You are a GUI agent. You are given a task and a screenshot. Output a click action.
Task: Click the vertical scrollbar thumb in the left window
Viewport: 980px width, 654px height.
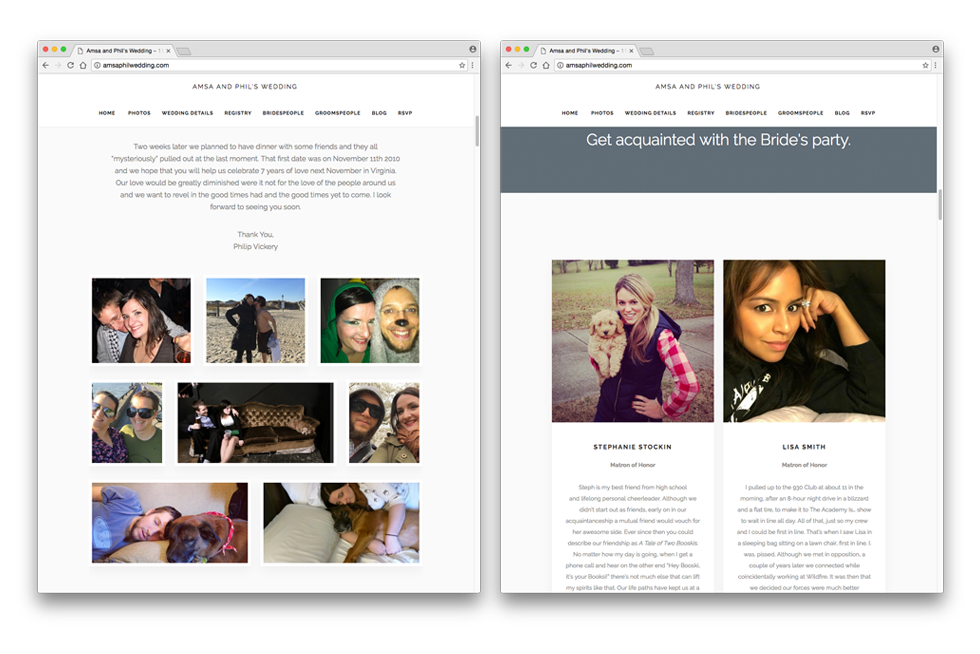pos(477,131)
